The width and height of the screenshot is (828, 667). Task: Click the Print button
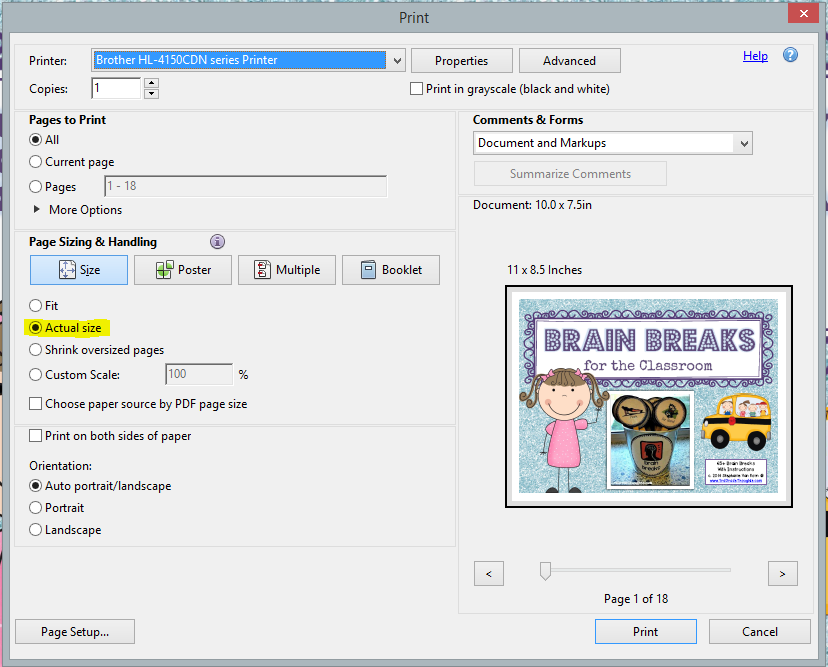coord(646,632)
